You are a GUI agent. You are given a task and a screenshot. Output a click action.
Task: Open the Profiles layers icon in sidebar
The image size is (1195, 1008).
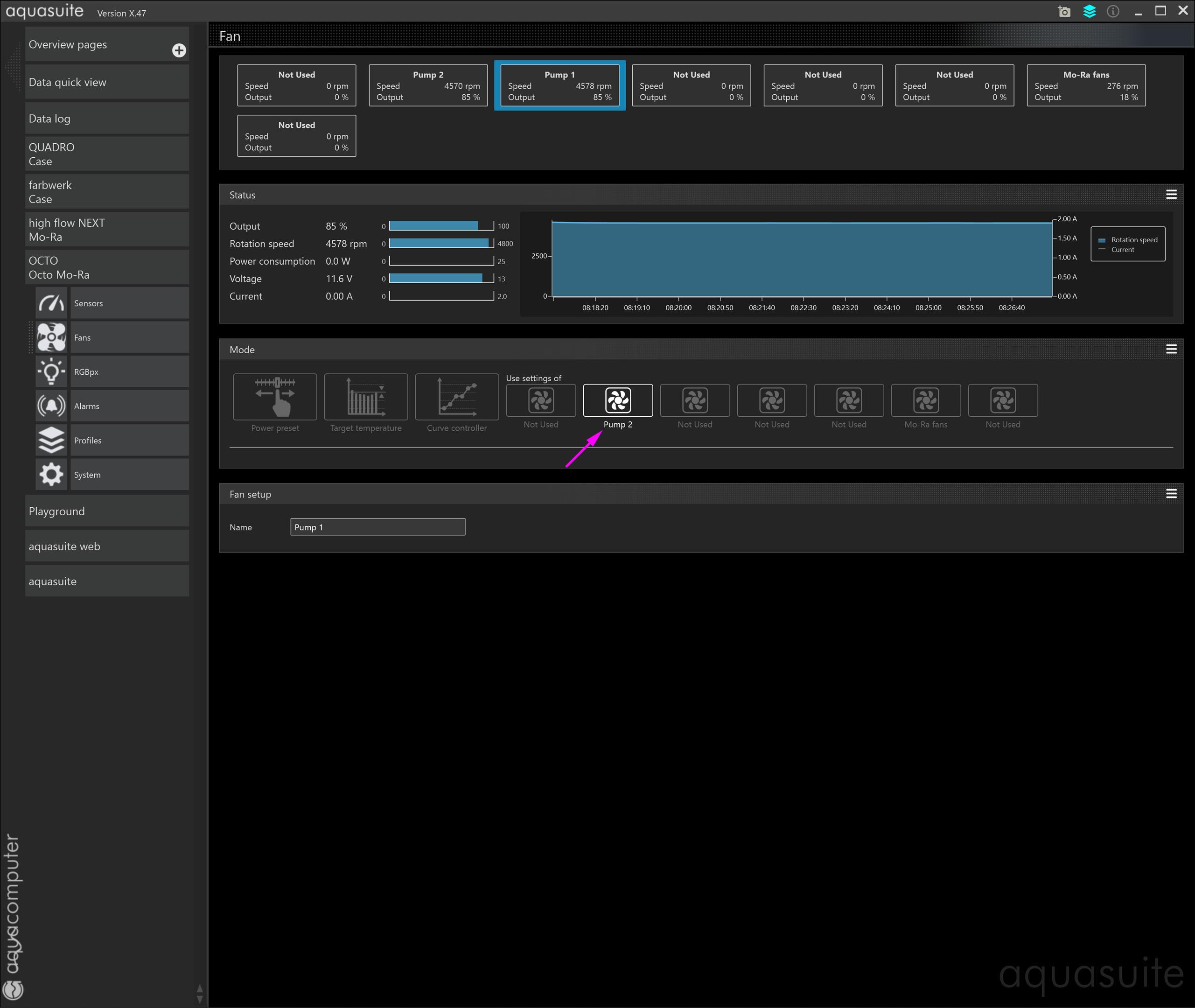51,440
